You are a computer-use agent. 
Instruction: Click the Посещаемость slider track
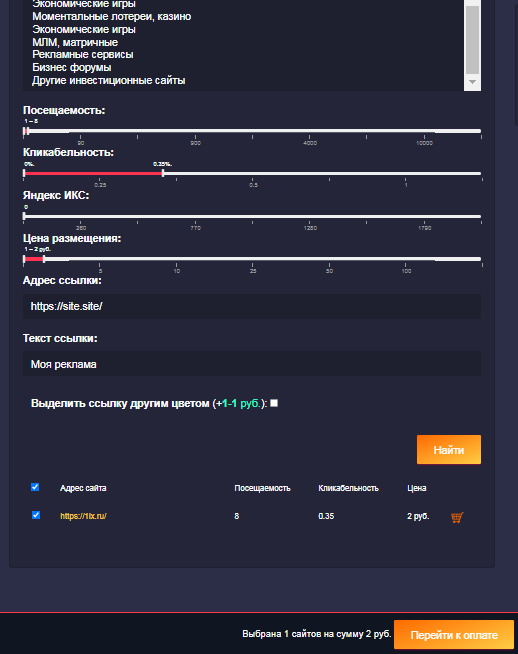click(x=252, y=131)
